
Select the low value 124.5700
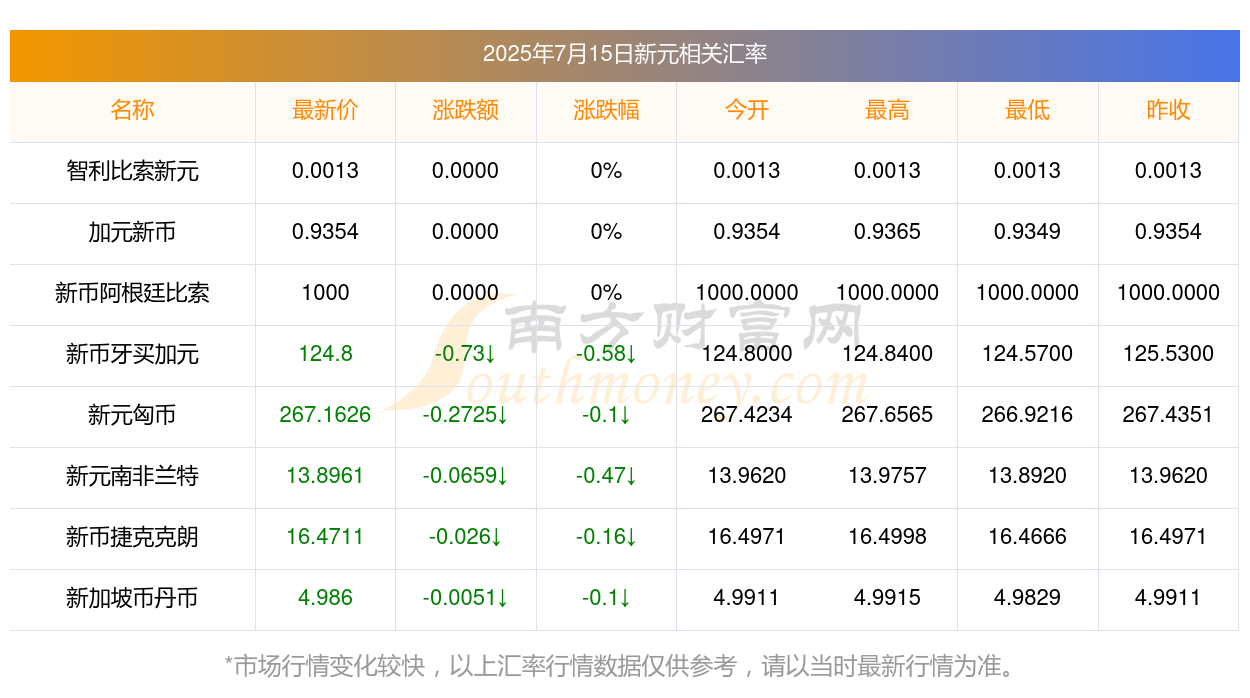1027,354
